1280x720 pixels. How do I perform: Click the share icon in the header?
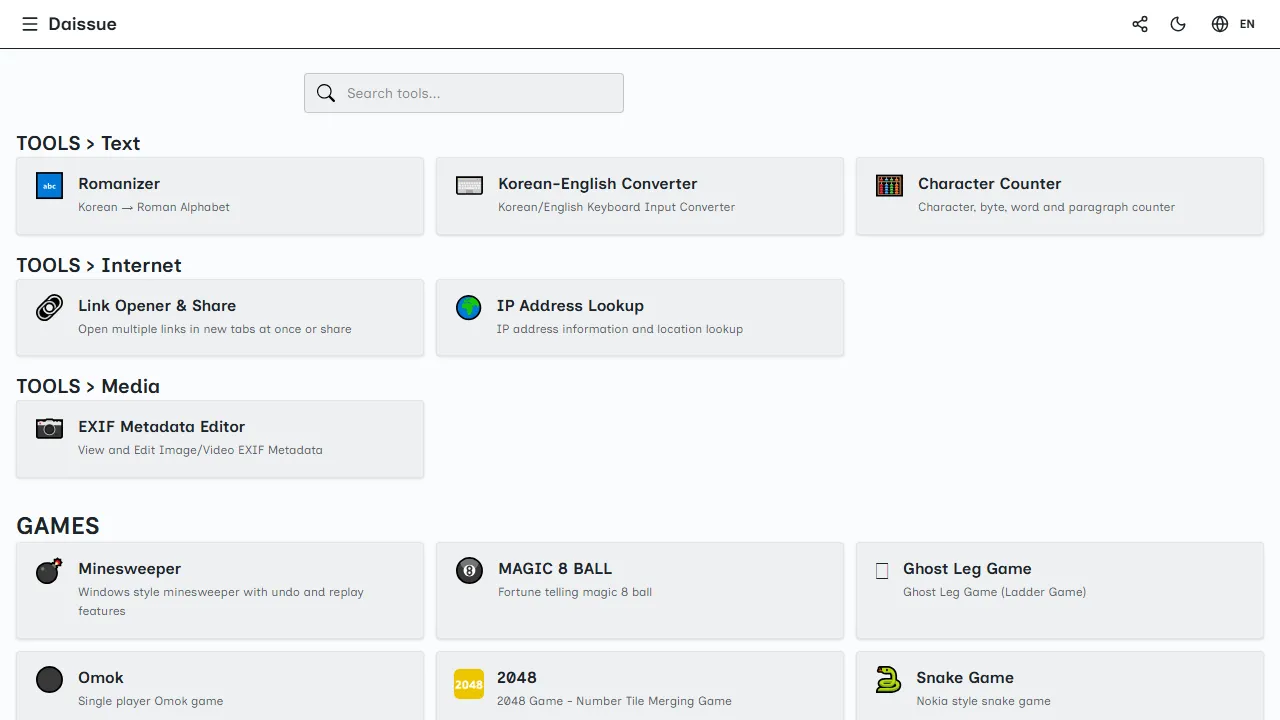coord(1139,23)
